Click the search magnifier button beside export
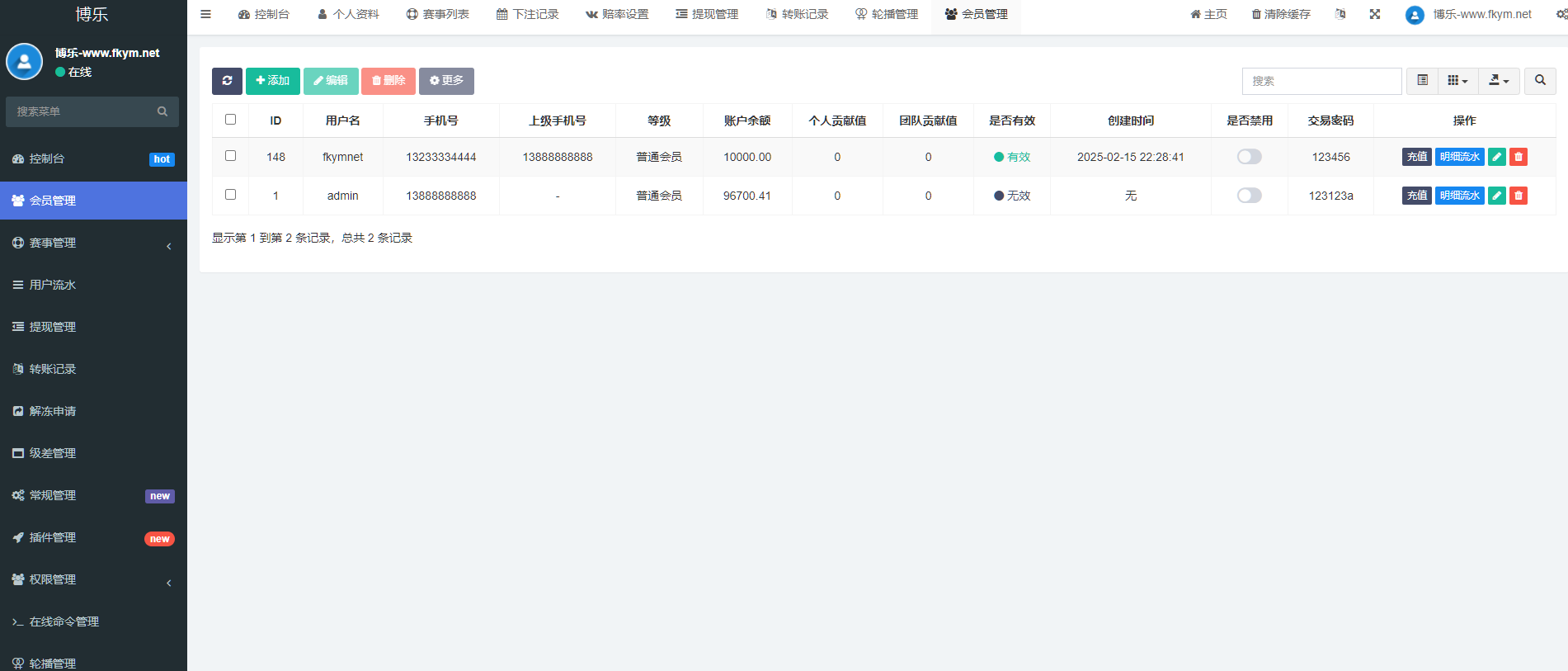This screenshot has height=671, width=1568. coord(1540,81)
